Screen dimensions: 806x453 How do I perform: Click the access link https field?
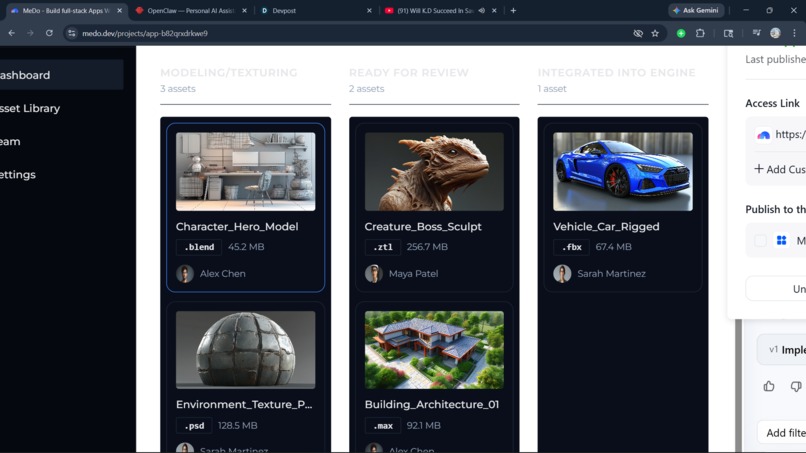point(780,135)
